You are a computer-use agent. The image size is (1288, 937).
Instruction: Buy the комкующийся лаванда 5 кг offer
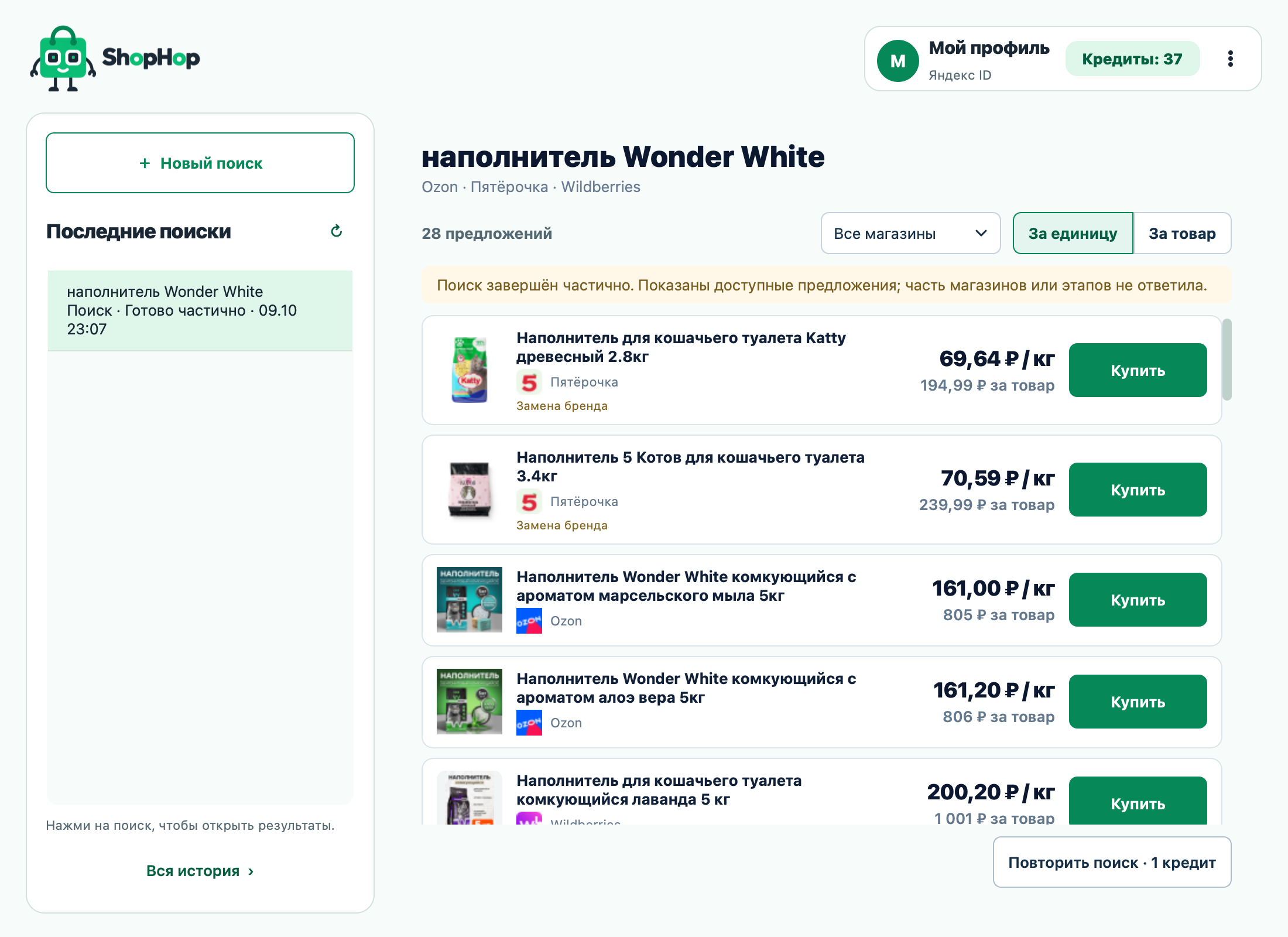1138,801
